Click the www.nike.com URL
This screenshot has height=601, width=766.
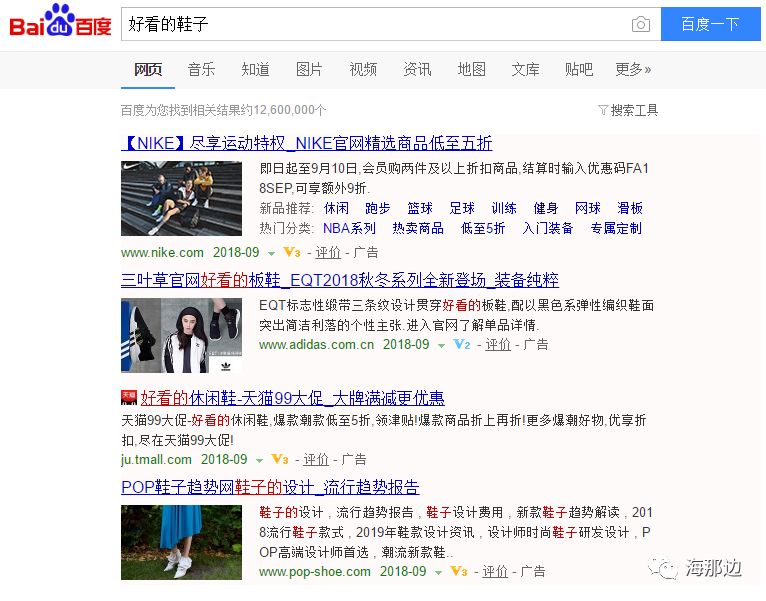(x=162, y=253)
